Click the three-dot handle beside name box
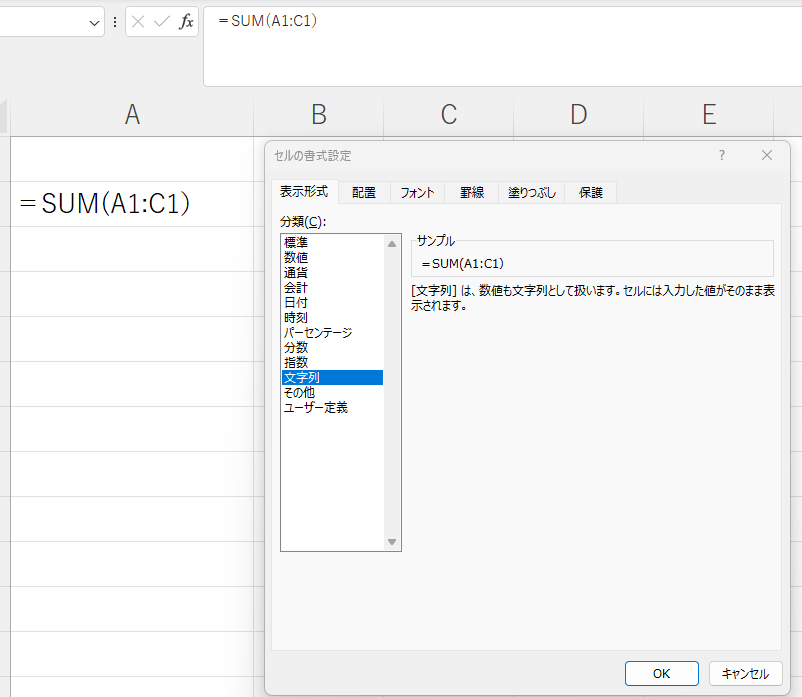 (115, 21)
